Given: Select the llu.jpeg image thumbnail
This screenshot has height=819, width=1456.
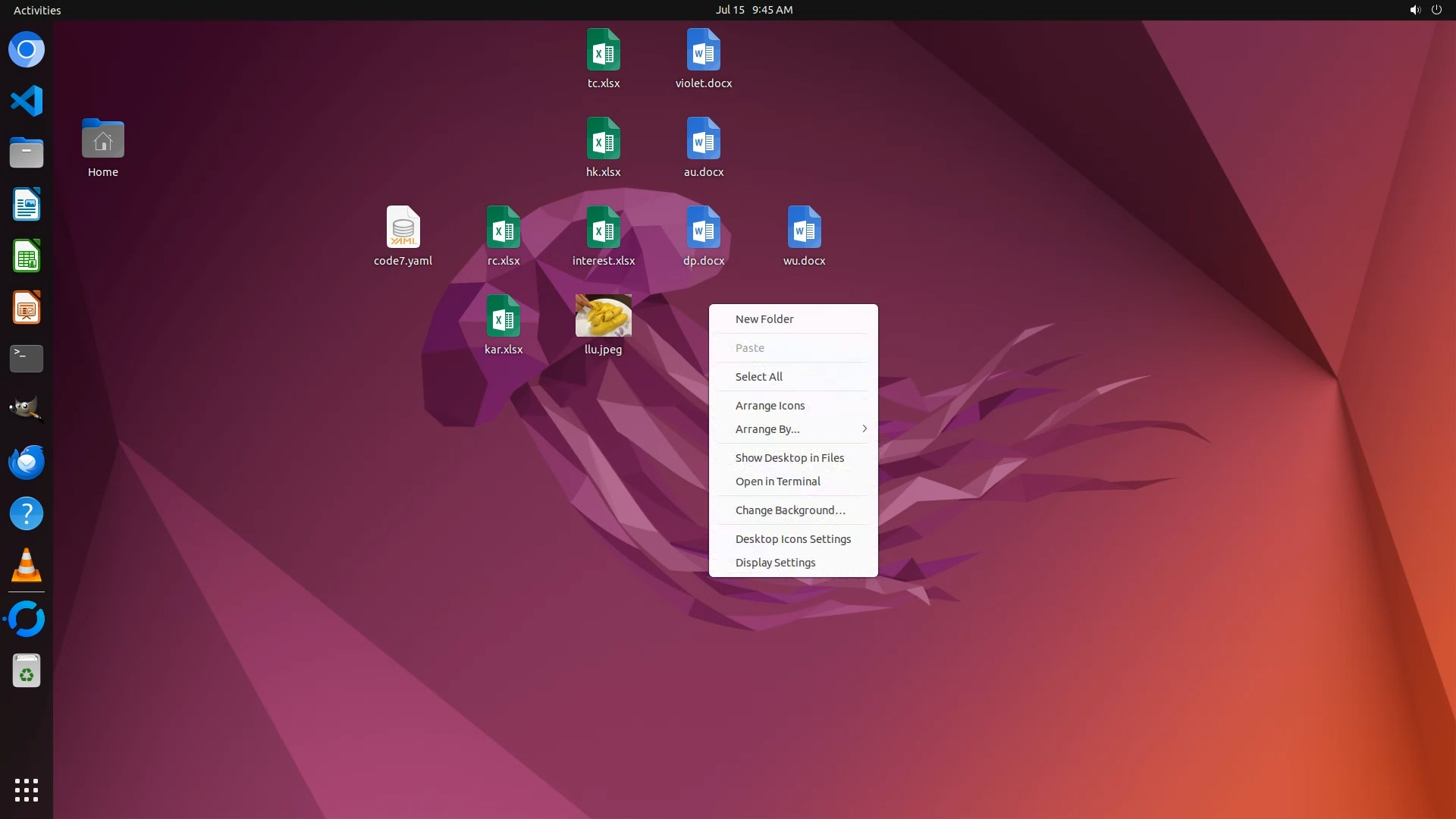Looking at the screenshot, I should coord(603,316).
